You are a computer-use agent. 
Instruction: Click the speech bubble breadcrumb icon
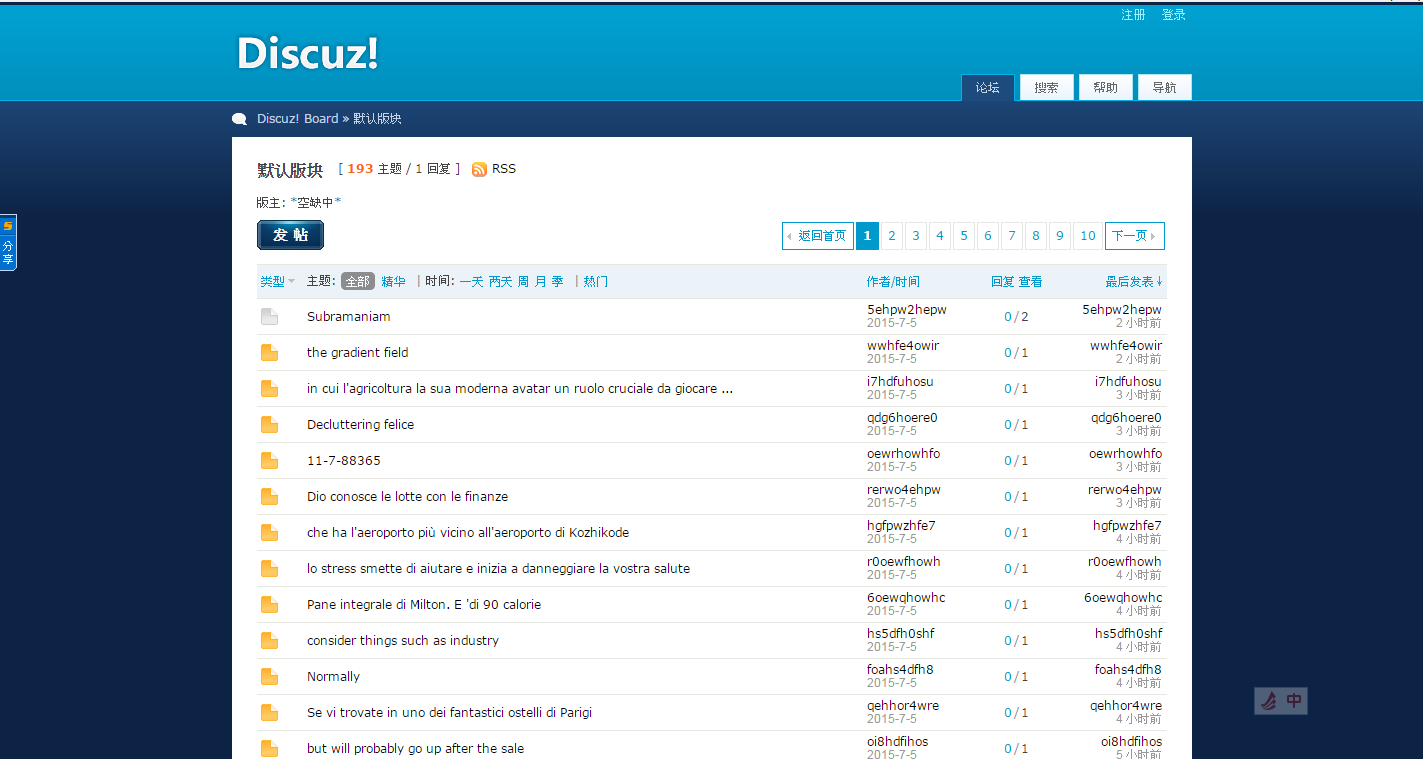click(x=240, y=119)
